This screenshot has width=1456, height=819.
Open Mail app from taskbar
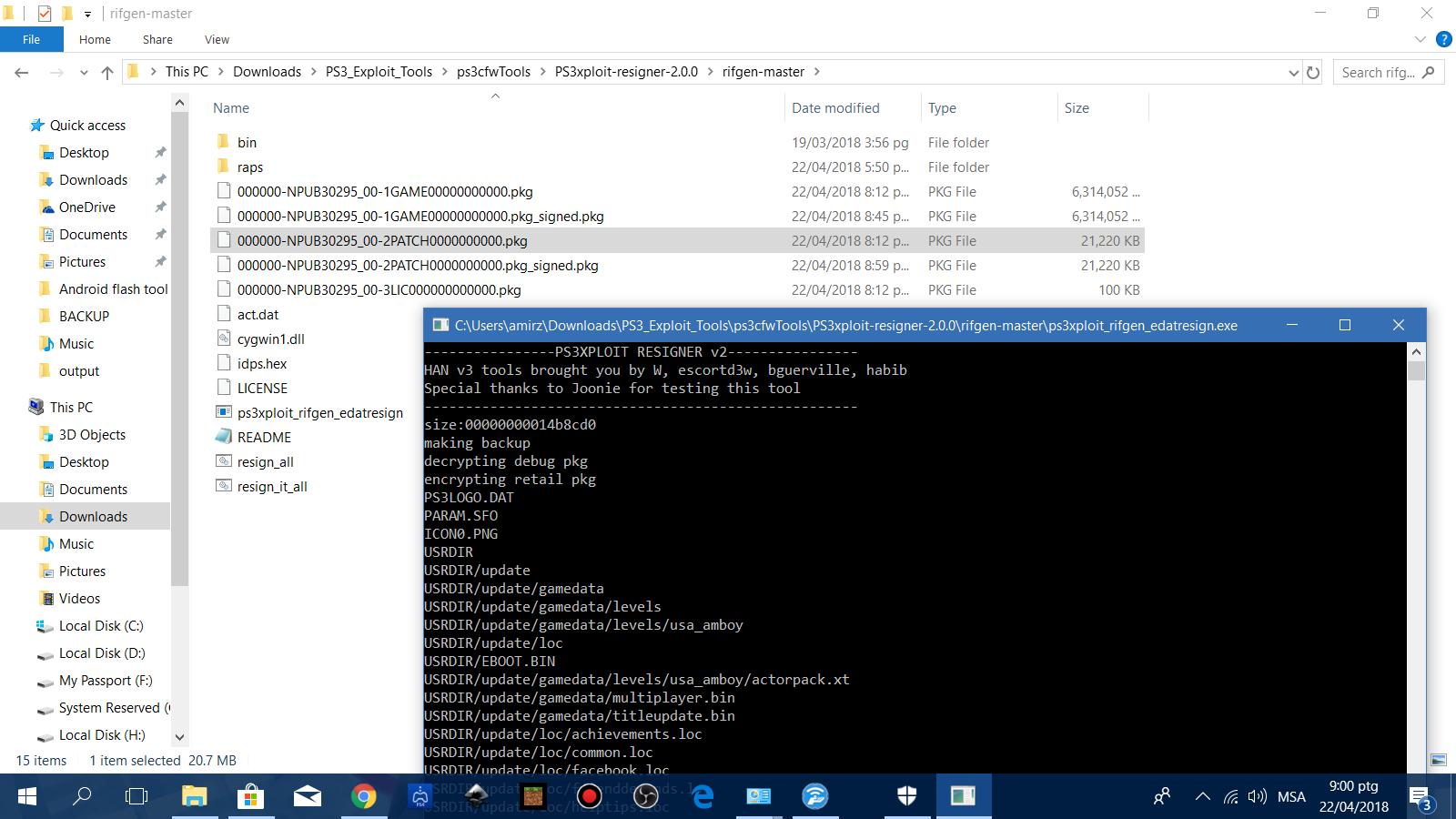308,796
